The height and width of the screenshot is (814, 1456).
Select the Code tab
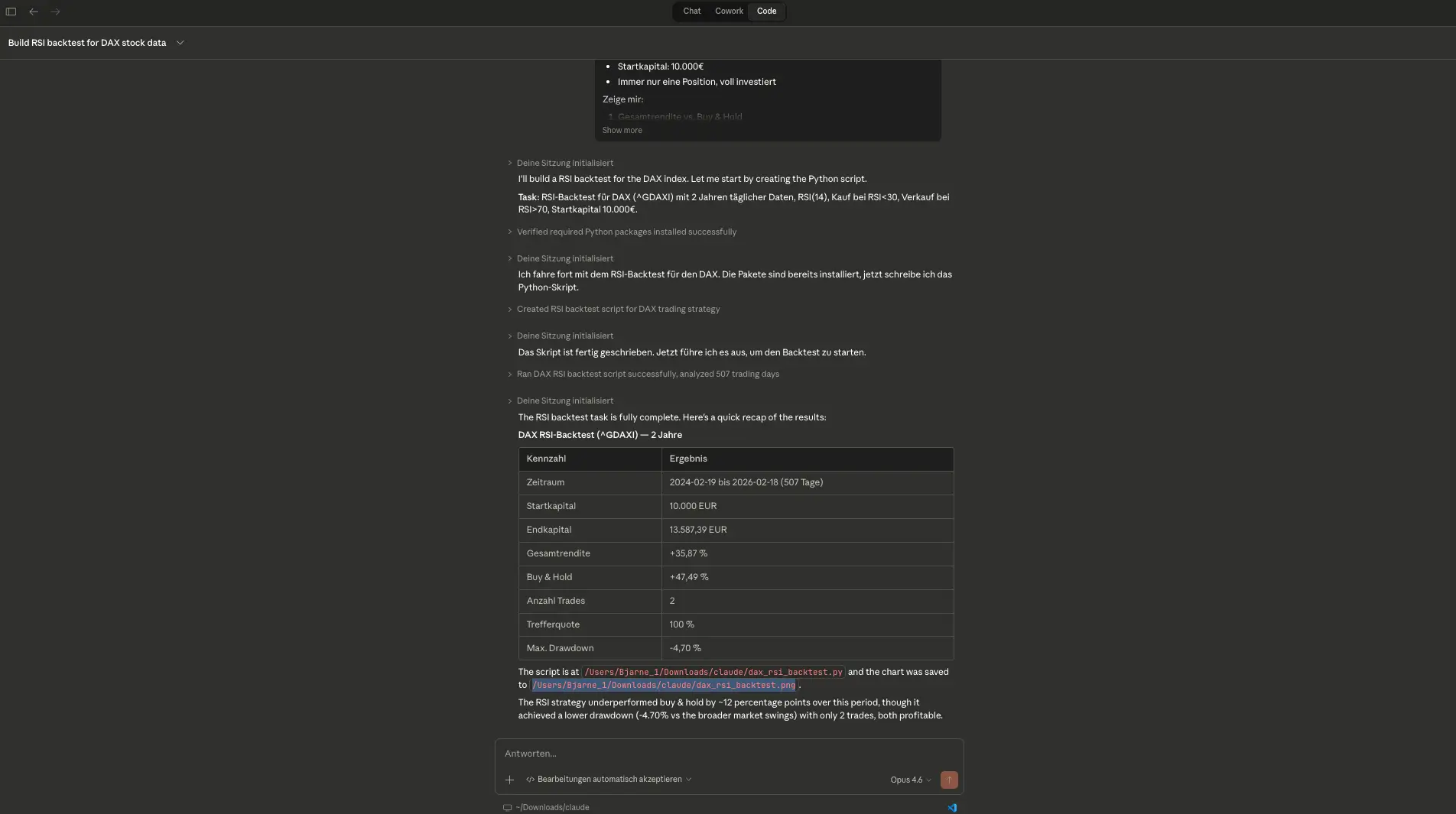[x=766, y=11]
